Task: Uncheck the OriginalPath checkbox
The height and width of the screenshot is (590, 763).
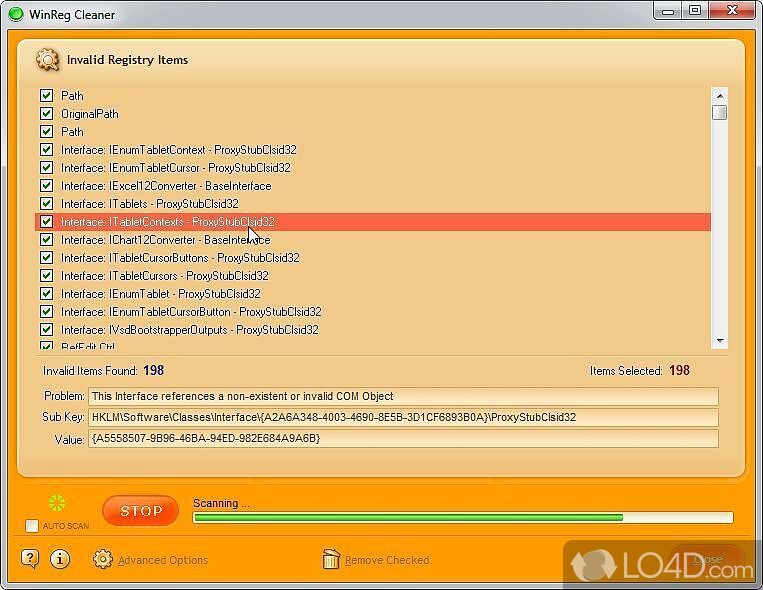Action: (47, 113)
